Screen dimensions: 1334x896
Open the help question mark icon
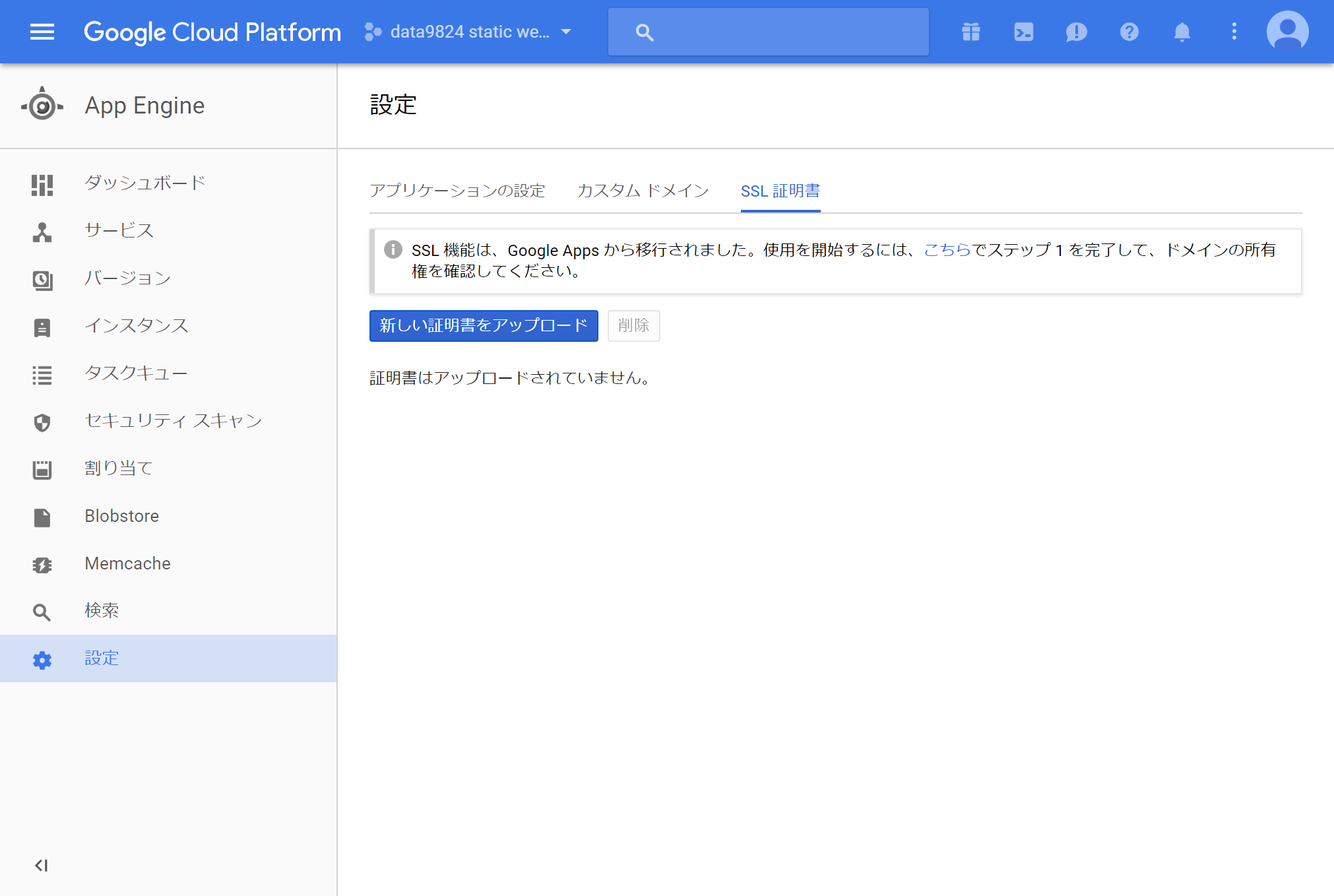pyautogui.click(x=1129, y=32)
